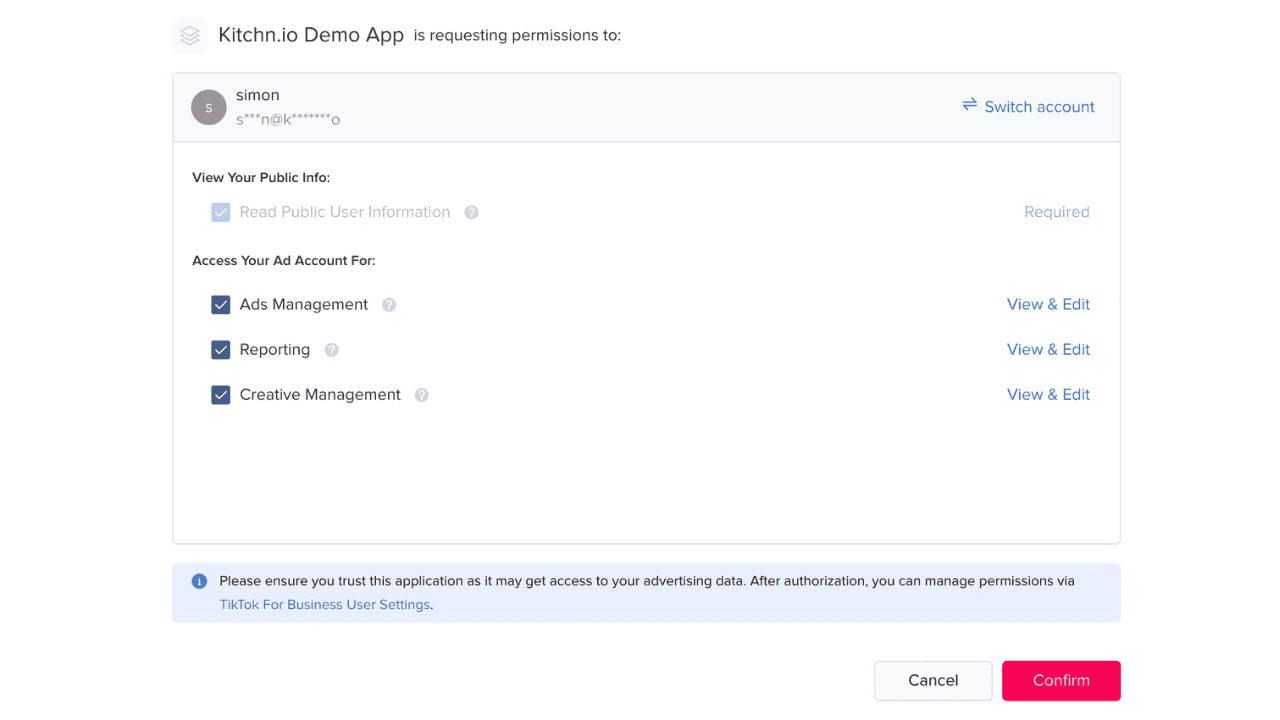Click the switch arrows icon beside Switch account
This screenshot has height=720, width=1280.
pyautogui.click(x=968, y=105)
